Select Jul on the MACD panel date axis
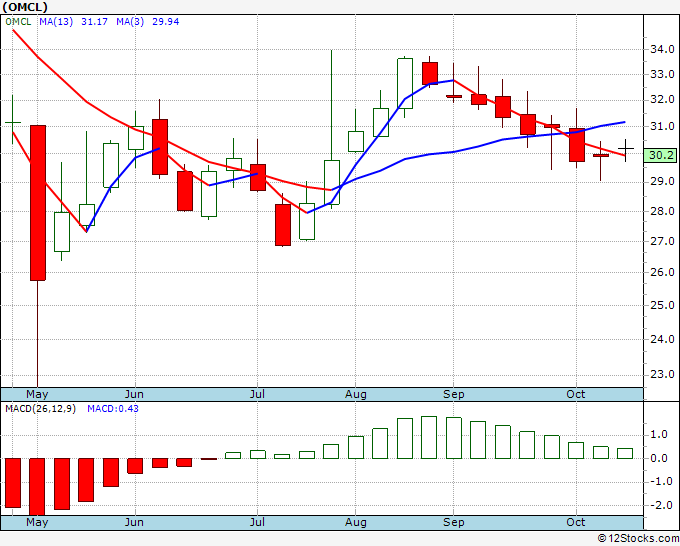 tap(257, 522)
